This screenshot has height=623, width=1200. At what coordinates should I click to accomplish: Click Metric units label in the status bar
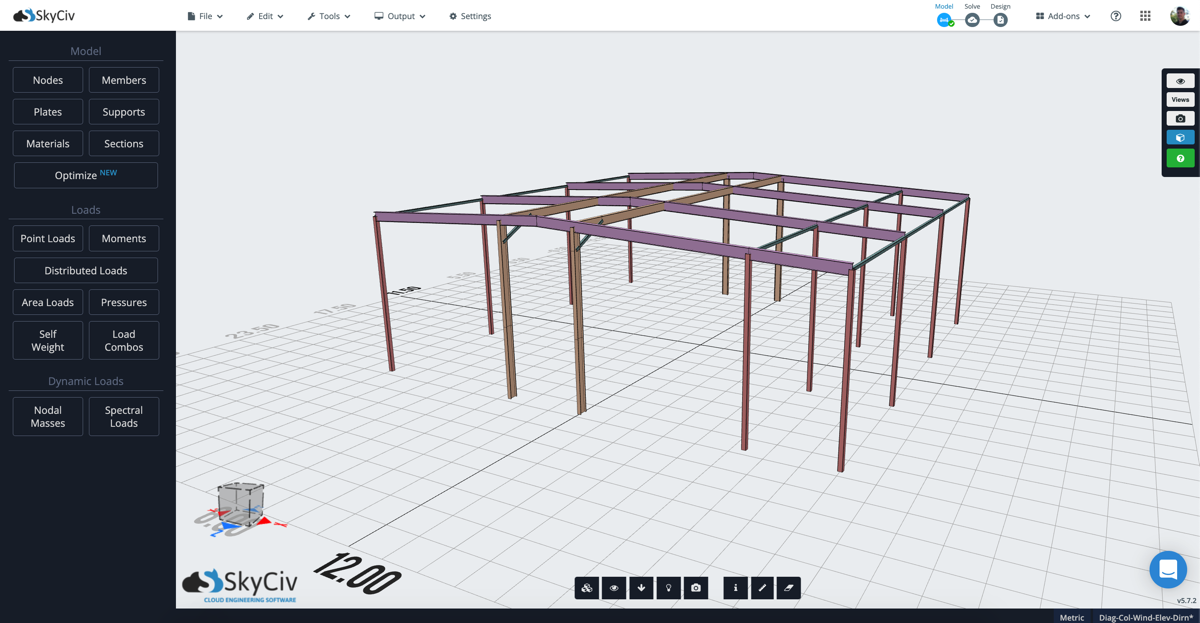(1071, 617)
